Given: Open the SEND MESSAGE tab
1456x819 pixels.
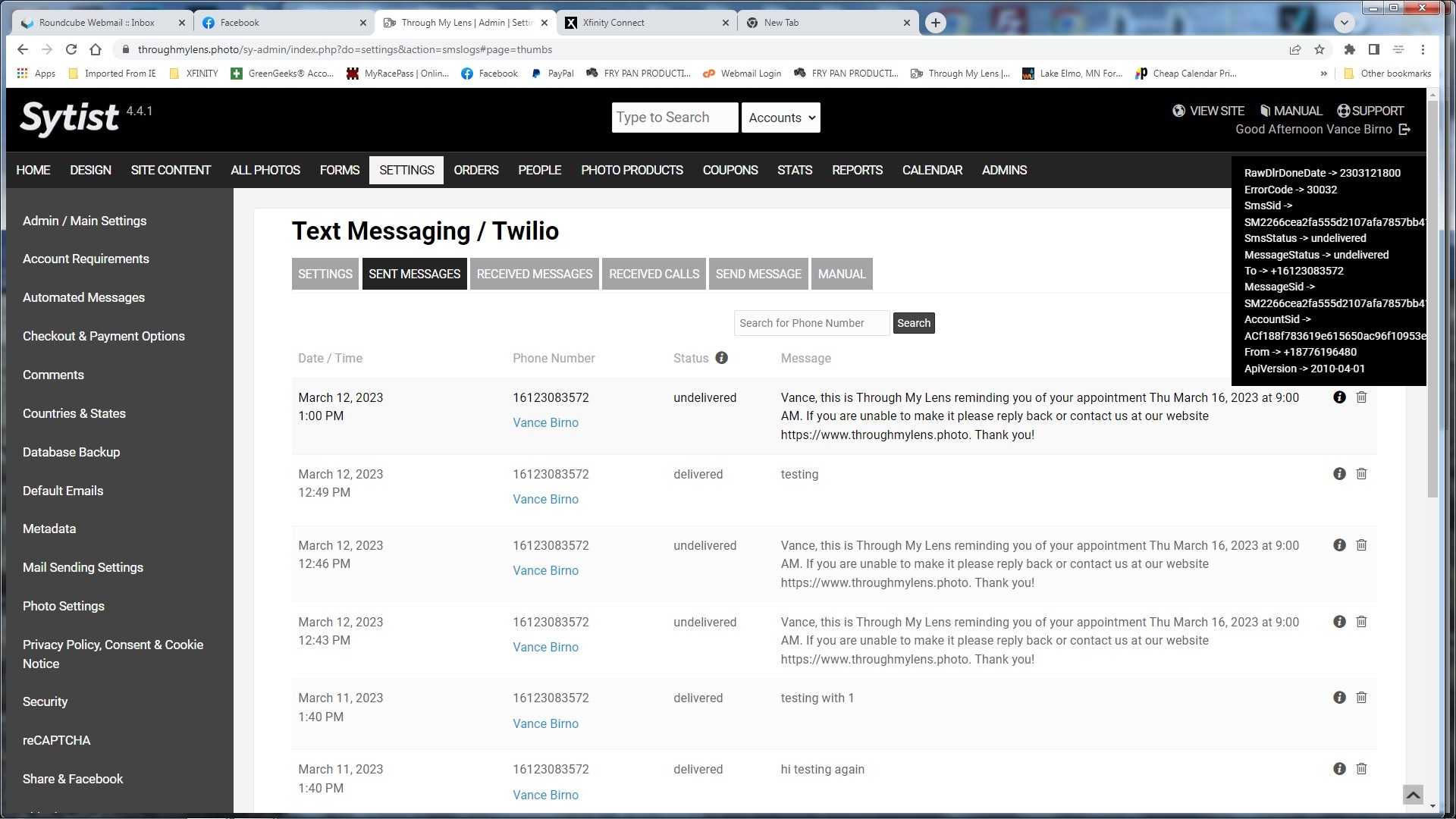Looking at the screenshot, I should [x=758, y=274].
